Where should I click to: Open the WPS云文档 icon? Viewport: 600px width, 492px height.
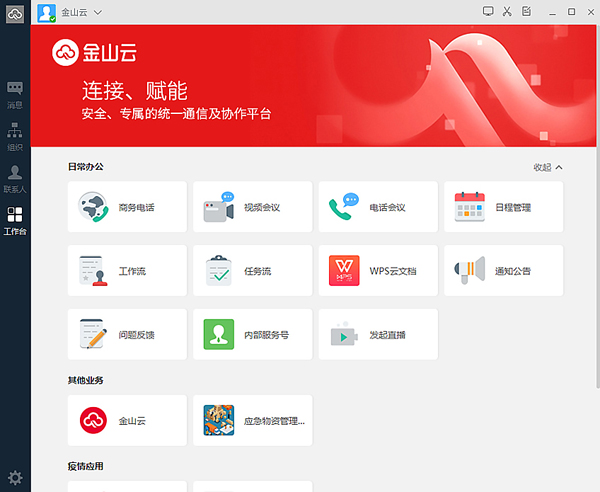[x=344, y=270]
